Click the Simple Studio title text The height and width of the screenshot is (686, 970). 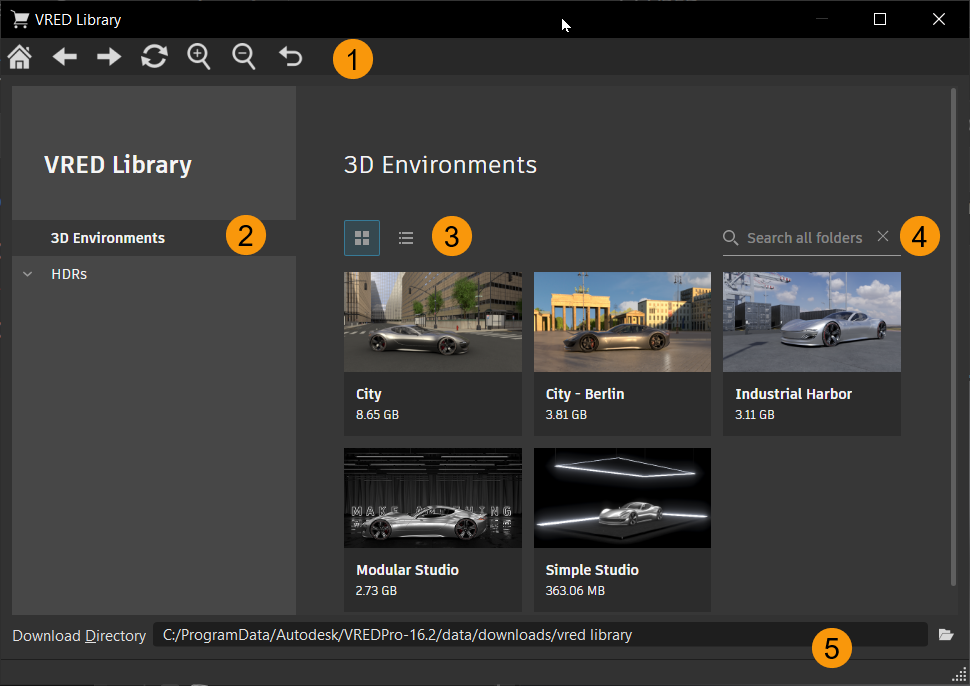tap(592, 570)
